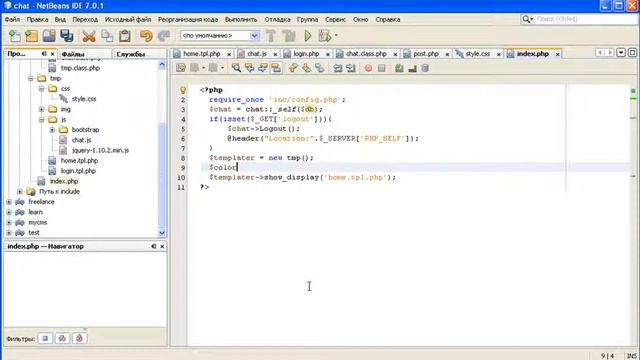Click Find Next Occurrence icon

[x=262, y=68]
